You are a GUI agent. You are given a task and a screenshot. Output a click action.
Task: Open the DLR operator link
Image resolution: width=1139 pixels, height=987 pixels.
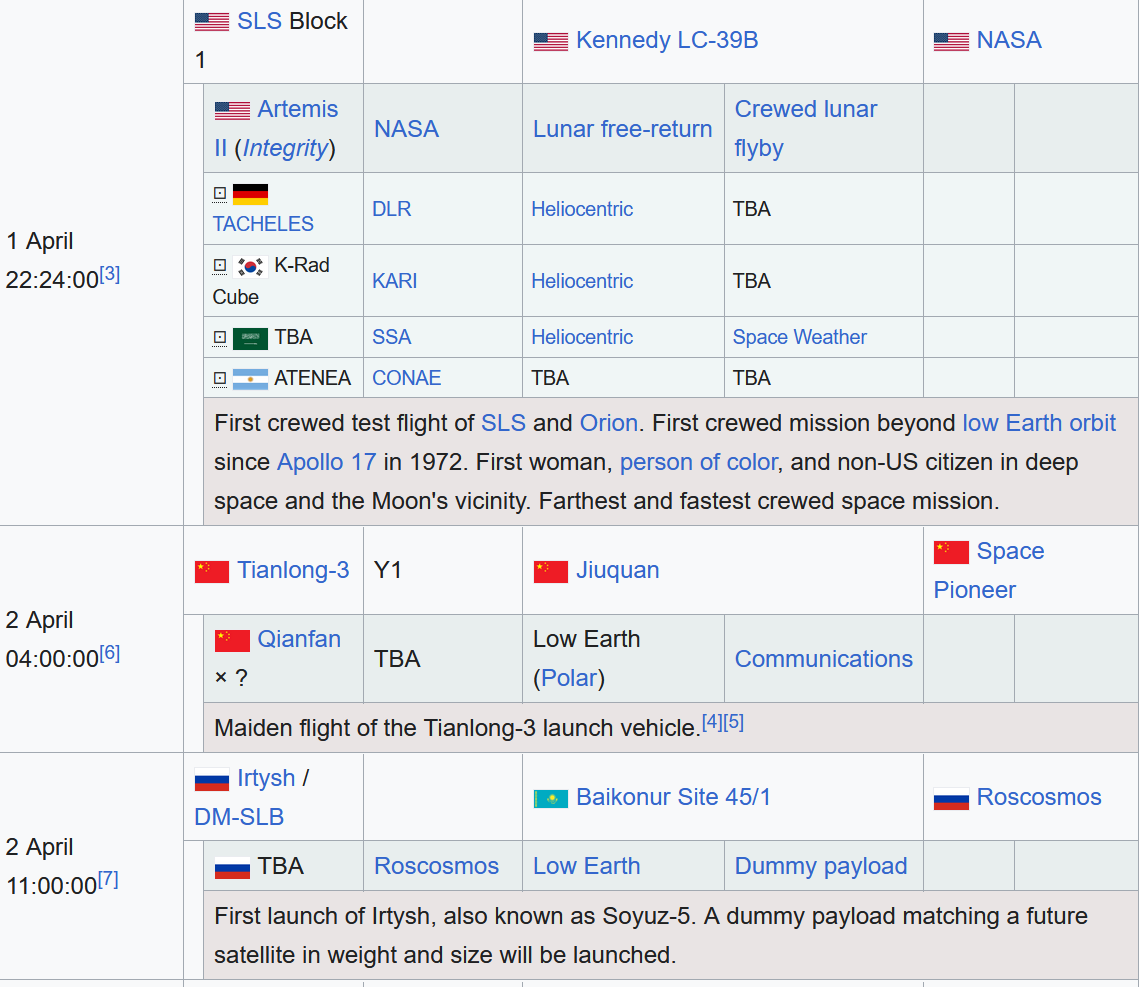click(392, 209)
